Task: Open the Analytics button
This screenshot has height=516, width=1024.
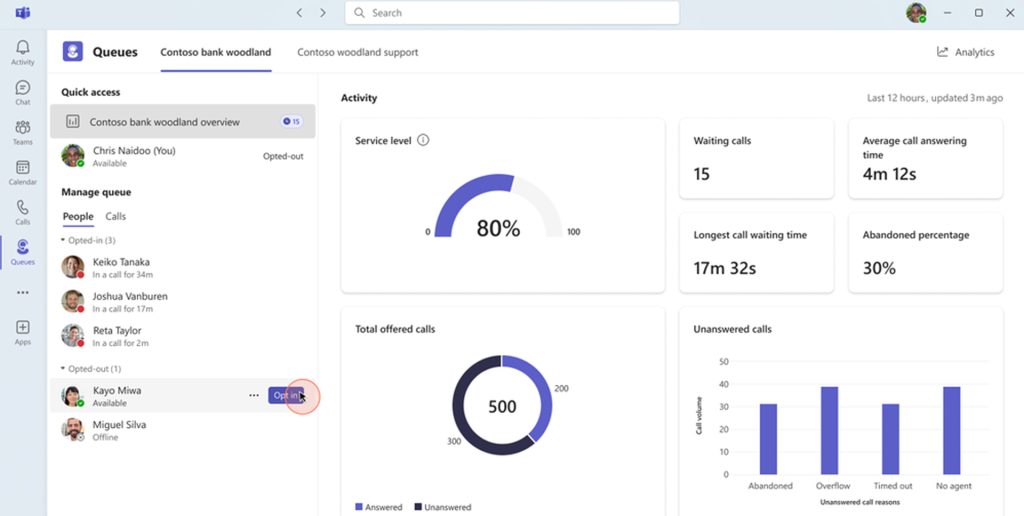Action: tap(966, 52)
